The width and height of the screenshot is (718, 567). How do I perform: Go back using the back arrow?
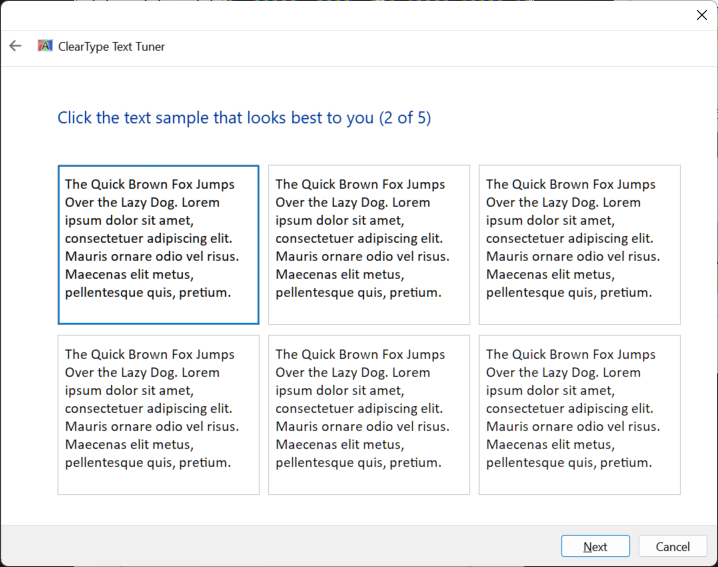[15, 46]
